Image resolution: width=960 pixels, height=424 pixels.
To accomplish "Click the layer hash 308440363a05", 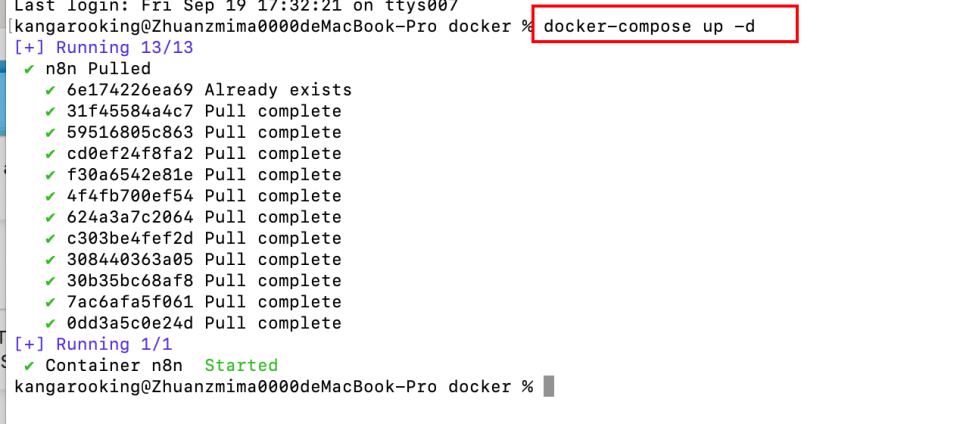I will point(130,260).
